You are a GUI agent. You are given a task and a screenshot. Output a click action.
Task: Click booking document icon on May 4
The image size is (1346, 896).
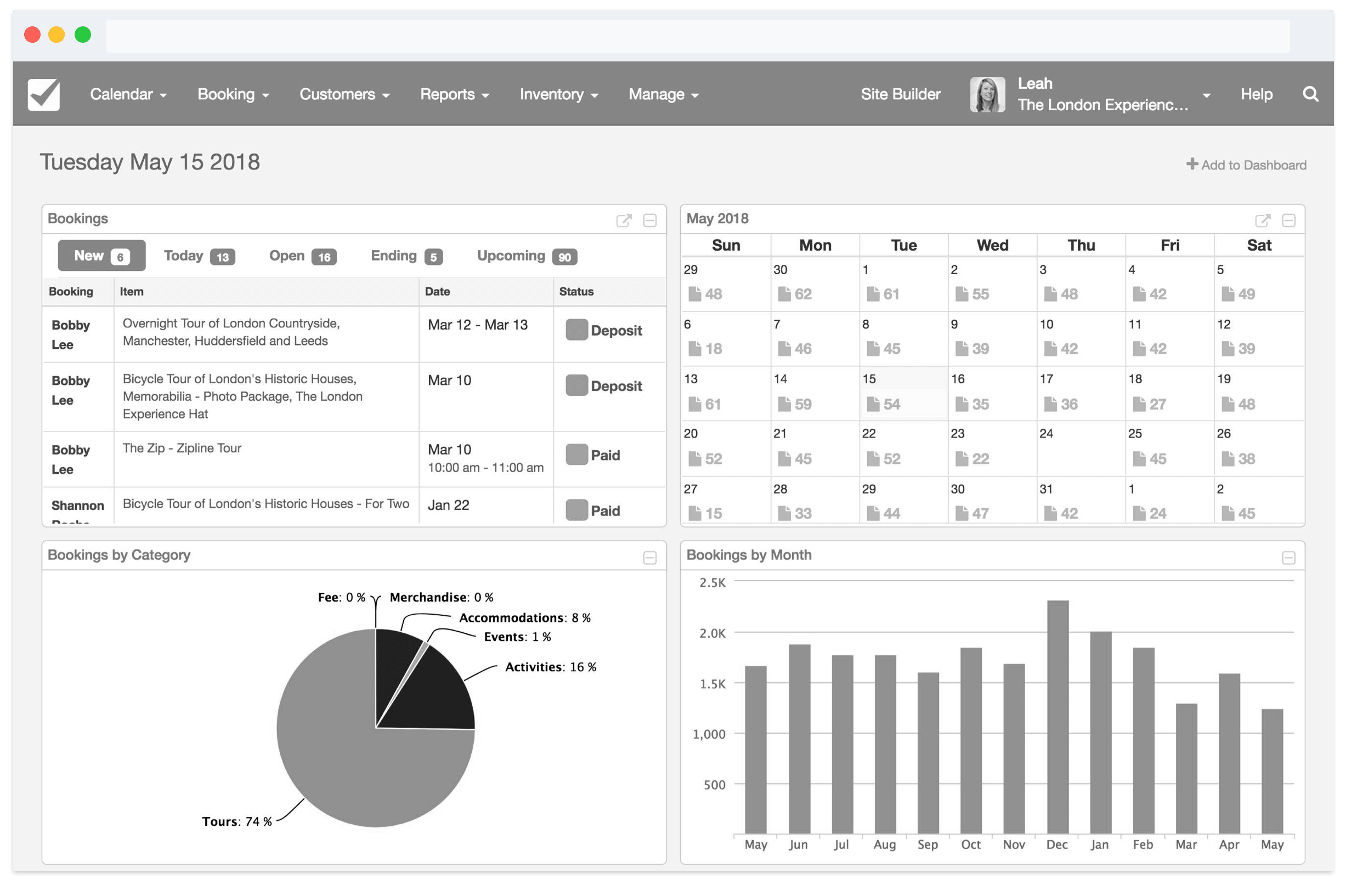1139,294
